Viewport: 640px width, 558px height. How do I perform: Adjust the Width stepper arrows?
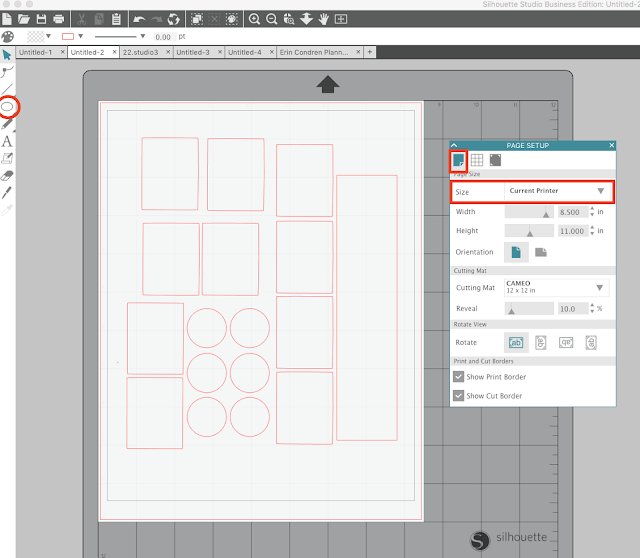click(592, 211)
